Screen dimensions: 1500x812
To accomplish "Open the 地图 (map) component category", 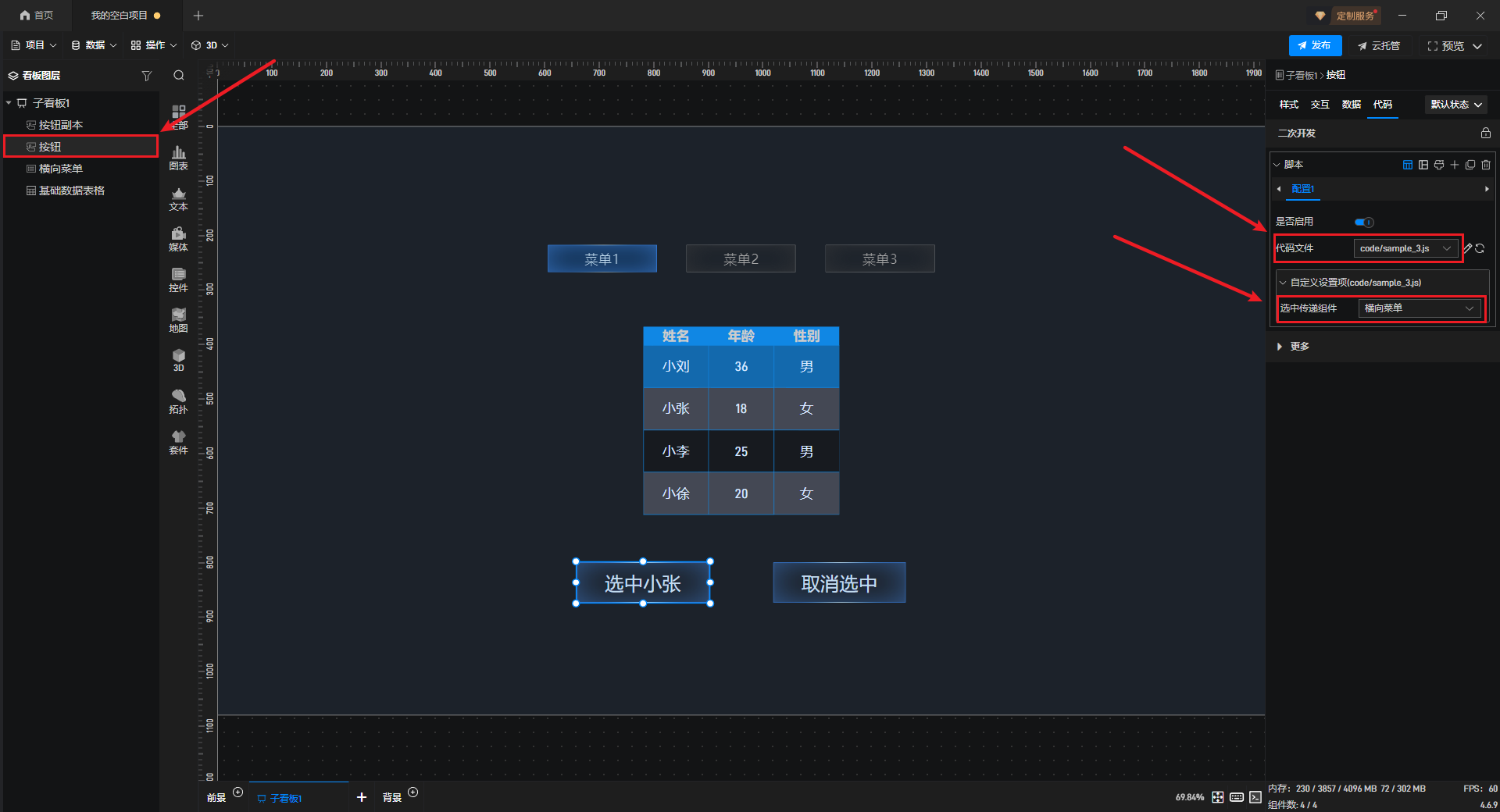I will pos(178,319).
